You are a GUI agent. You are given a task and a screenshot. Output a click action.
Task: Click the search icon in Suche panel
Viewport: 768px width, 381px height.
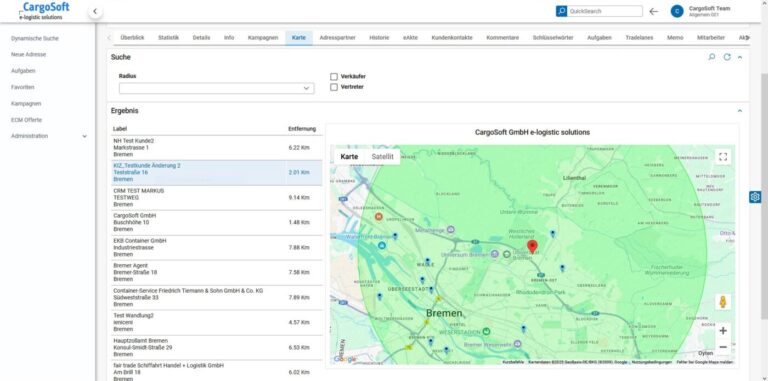click(712, 57)
